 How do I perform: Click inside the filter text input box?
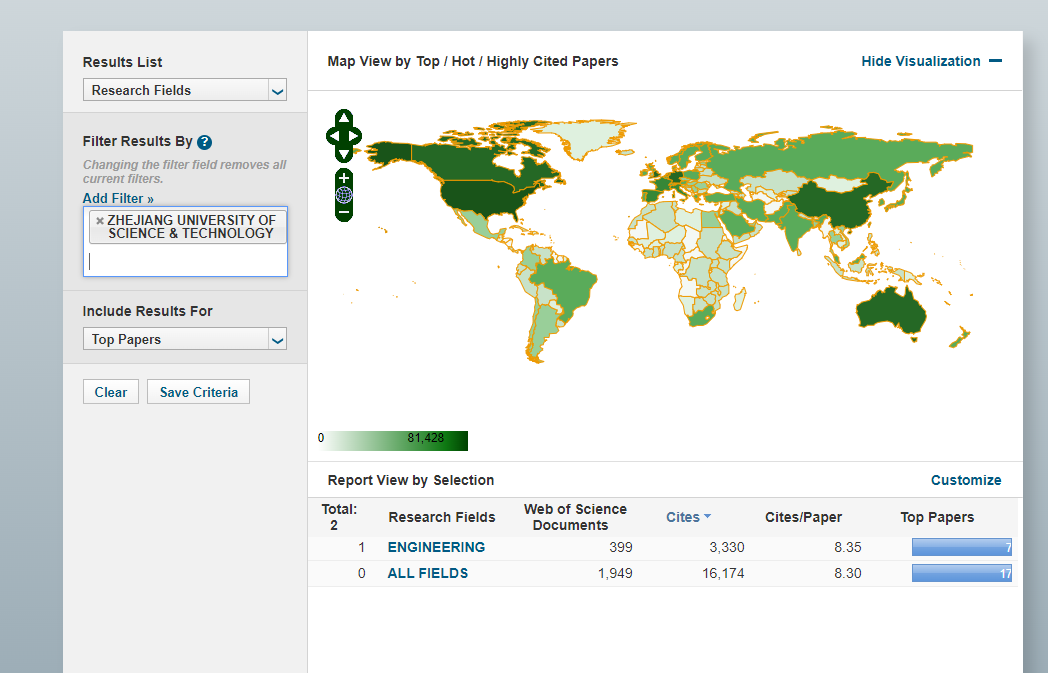185,261
